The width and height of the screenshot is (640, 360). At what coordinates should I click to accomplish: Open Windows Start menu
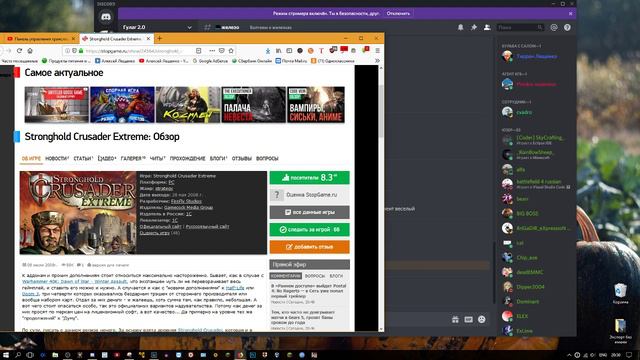[6, 355]
